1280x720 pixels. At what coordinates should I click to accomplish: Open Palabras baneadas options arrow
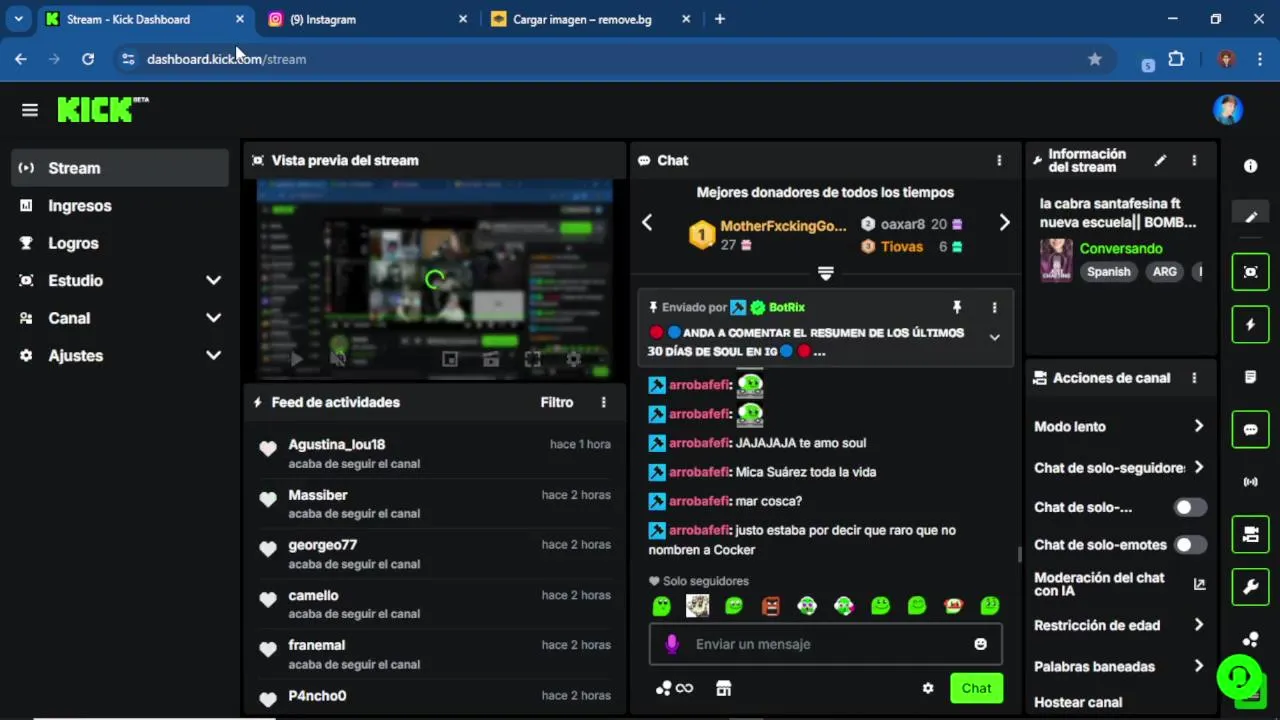click(x=1198, y=666)
